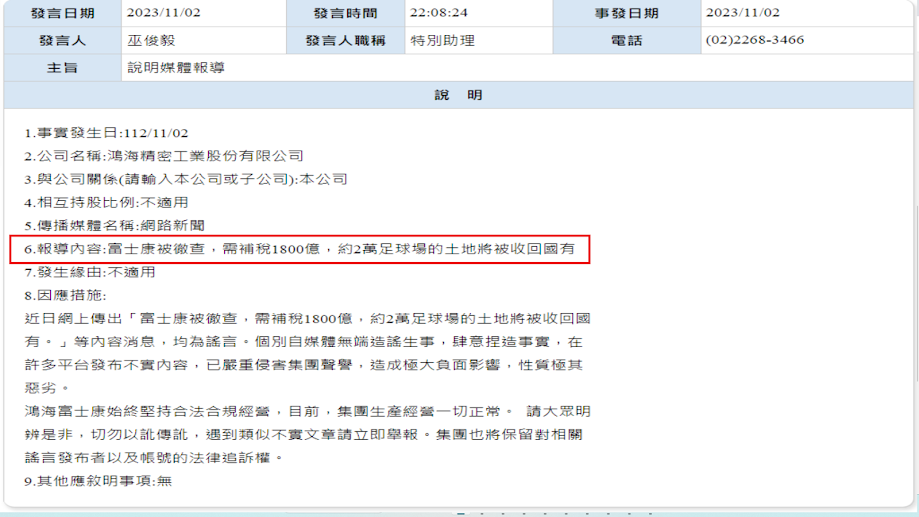The image size is (919, 517).
Task: Click the 電話 label cell
Action: (627, 40)
